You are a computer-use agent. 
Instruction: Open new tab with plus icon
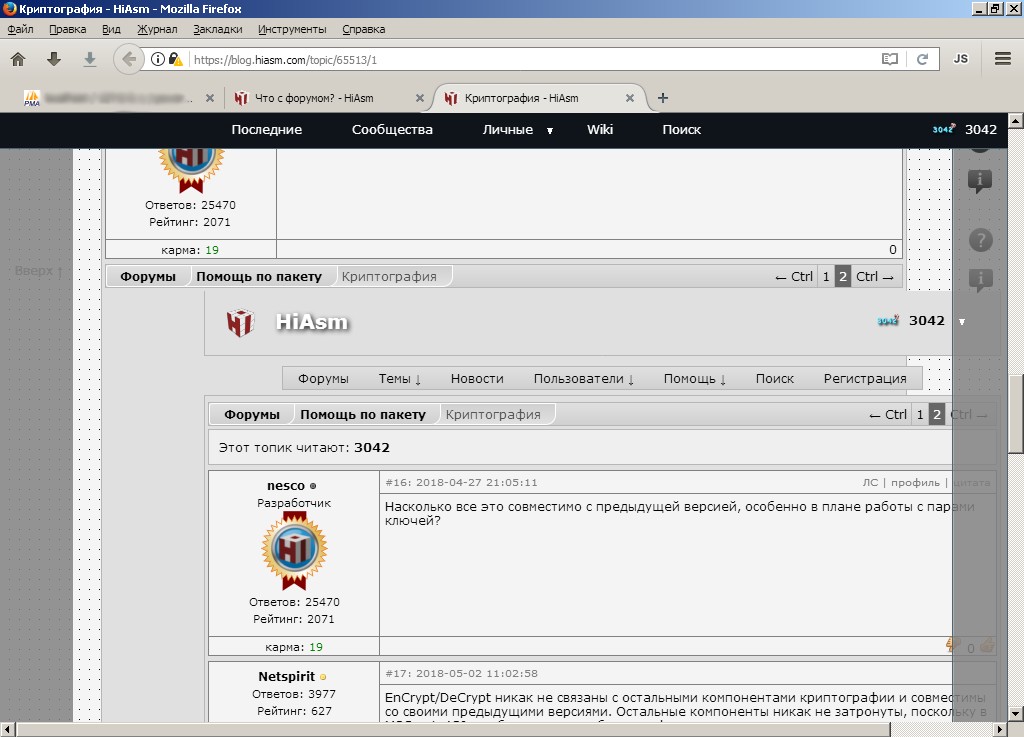click(x=663, y=98)
